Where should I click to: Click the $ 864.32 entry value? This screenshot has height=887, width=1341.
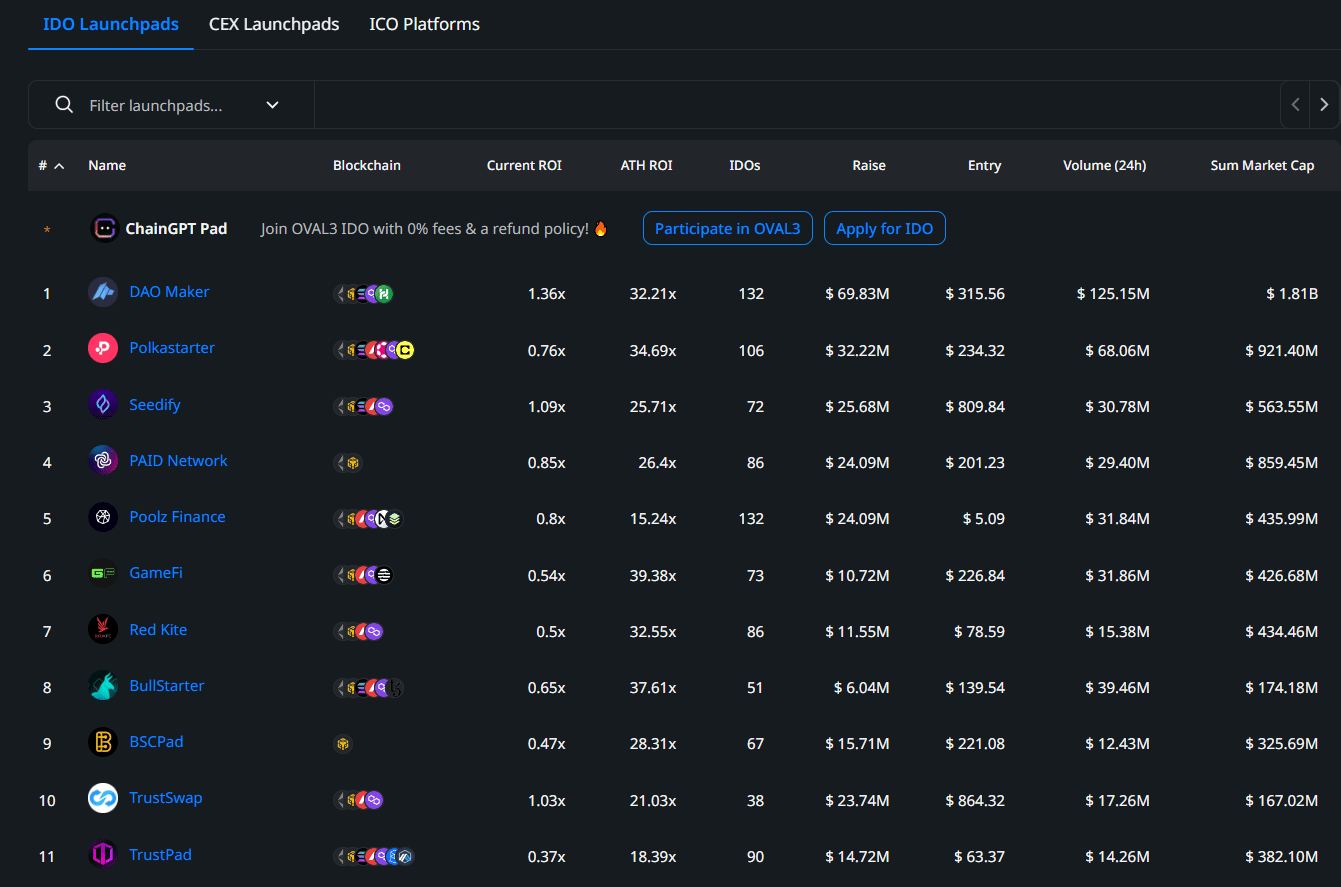[x=975, y=800]
